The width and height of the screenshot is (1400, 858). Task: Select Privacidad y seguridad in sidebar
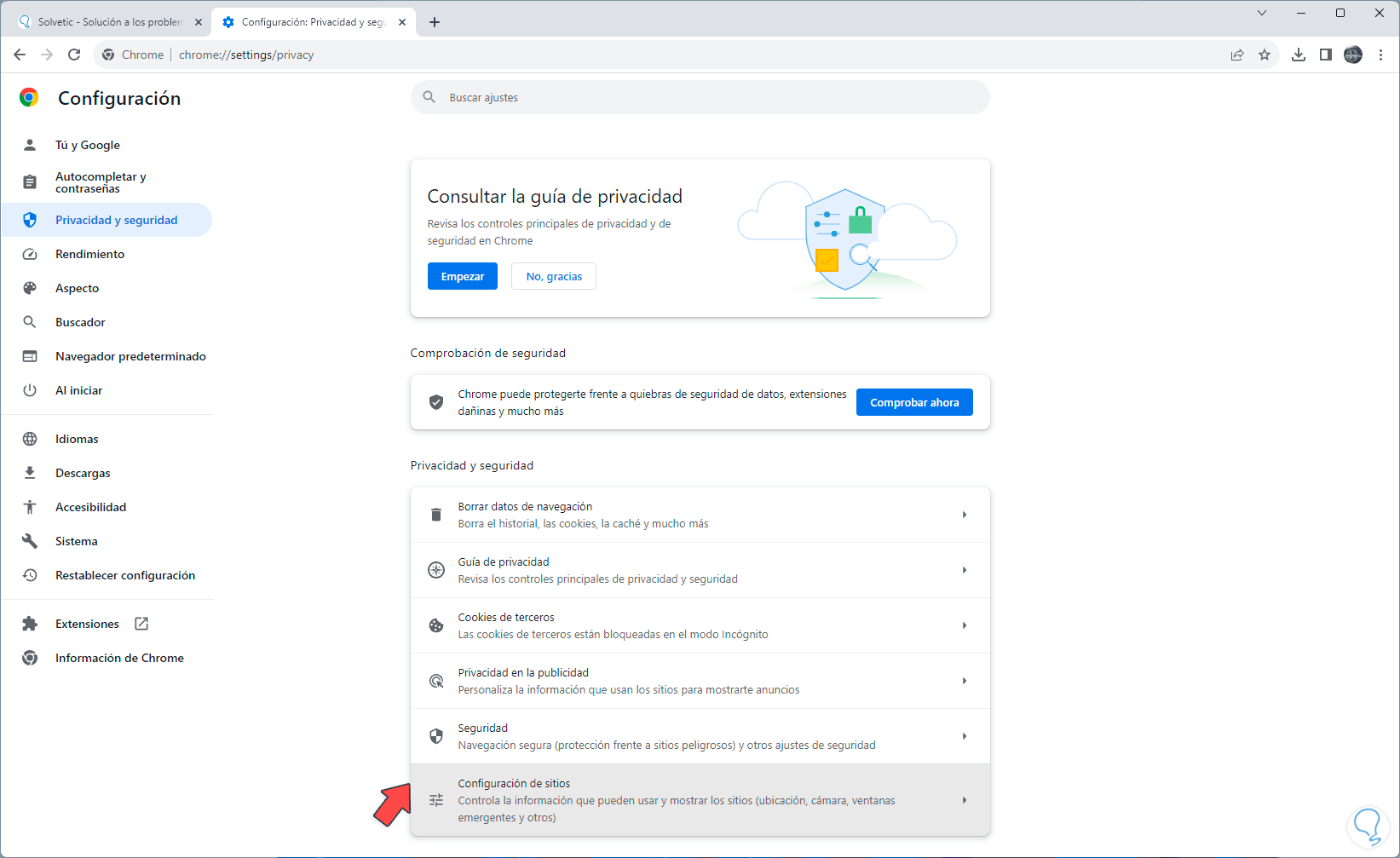coord(107,220)
